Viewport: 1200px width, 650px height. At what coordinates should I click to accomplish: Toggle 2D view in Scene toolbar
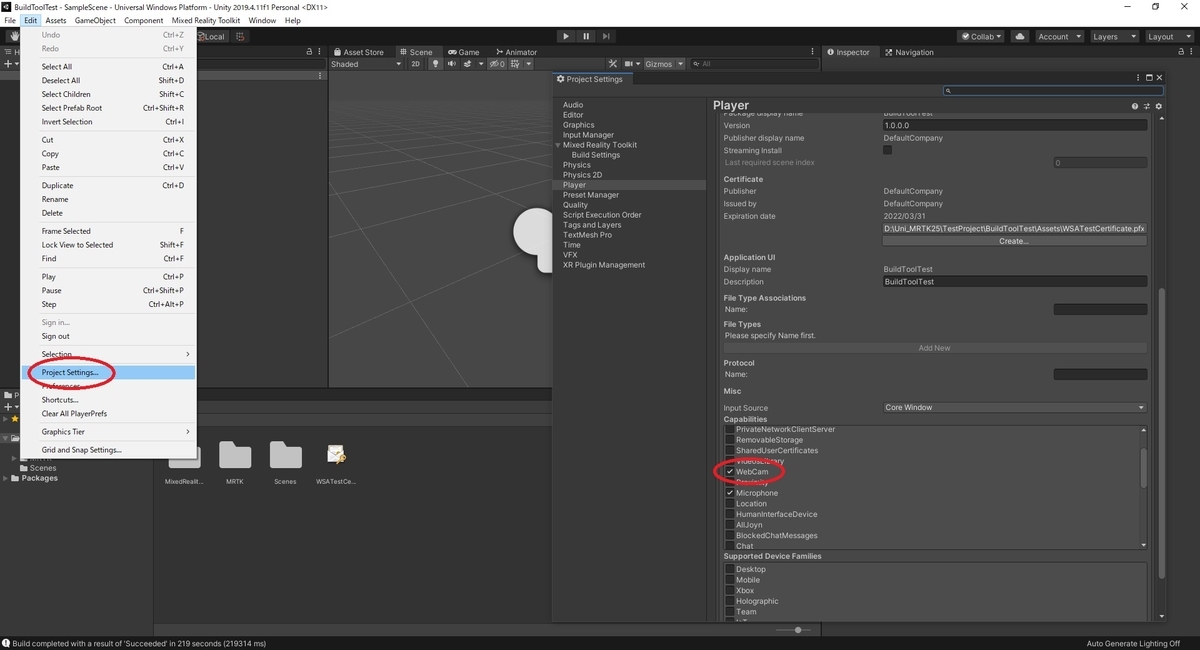point(416,64)
